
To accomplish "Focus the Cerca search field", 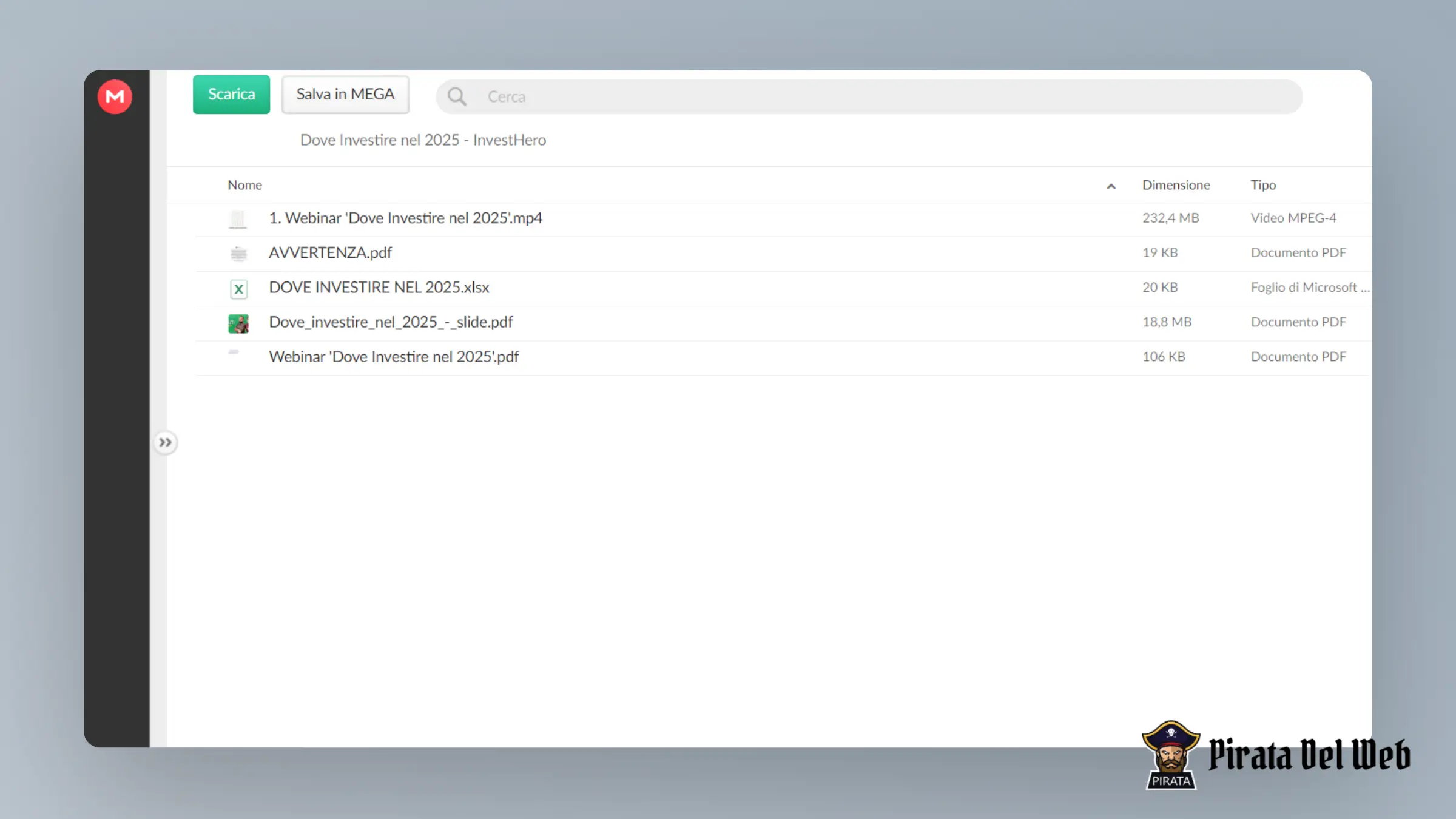I will click(869, 96).
